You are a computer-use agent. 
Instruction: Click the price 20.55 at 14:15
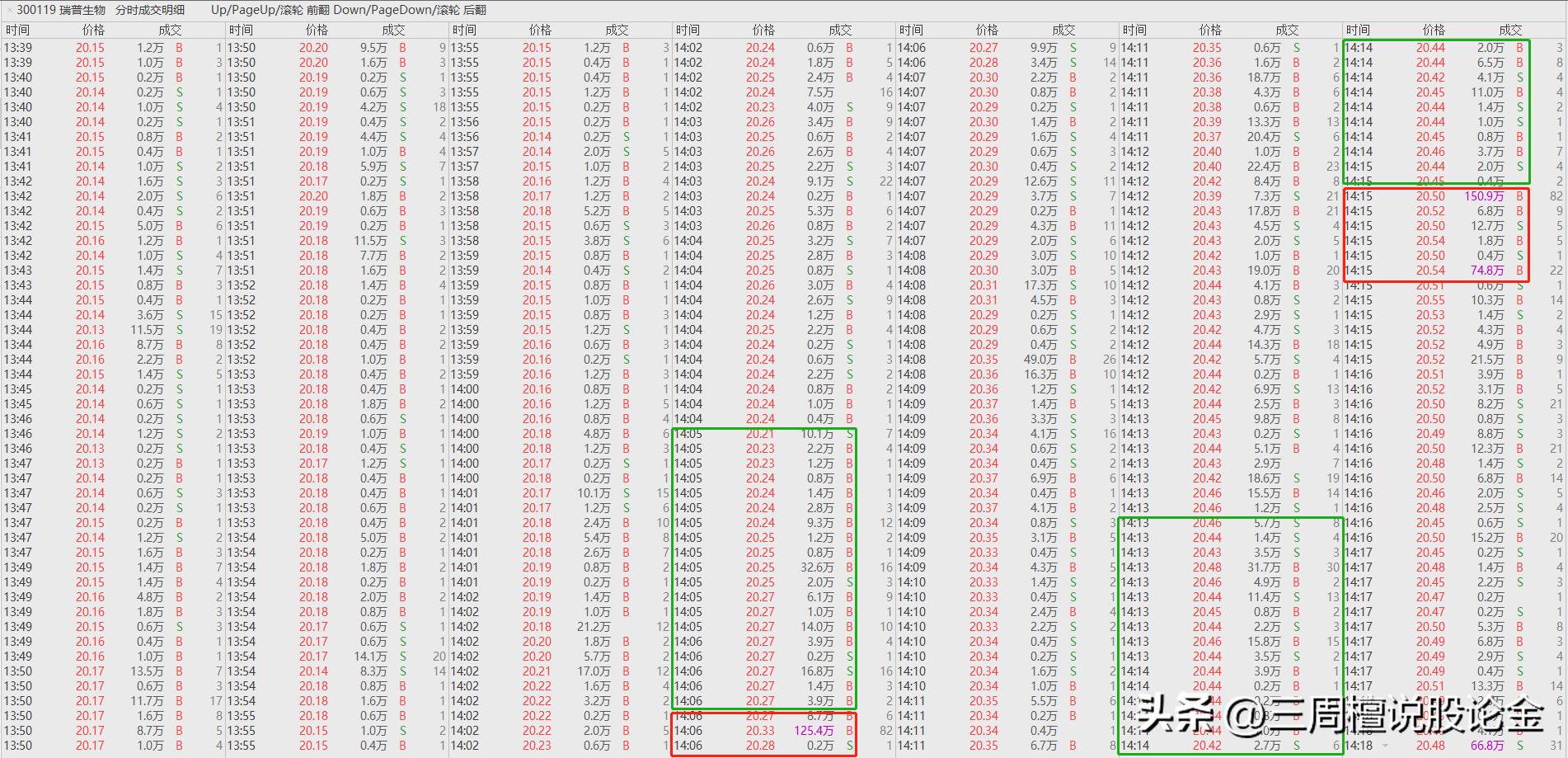coord(1430,300)
